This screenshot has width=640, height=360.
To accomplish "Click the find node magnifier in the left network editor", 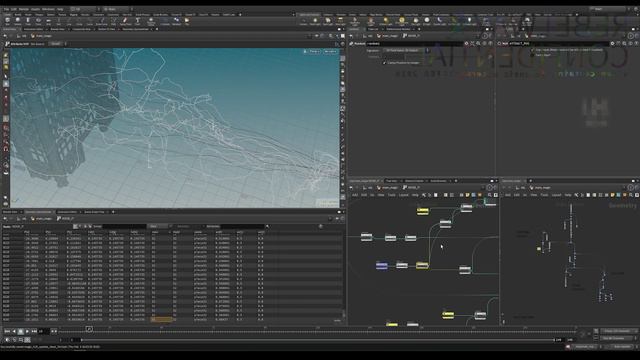I will (x=490, y=195).
